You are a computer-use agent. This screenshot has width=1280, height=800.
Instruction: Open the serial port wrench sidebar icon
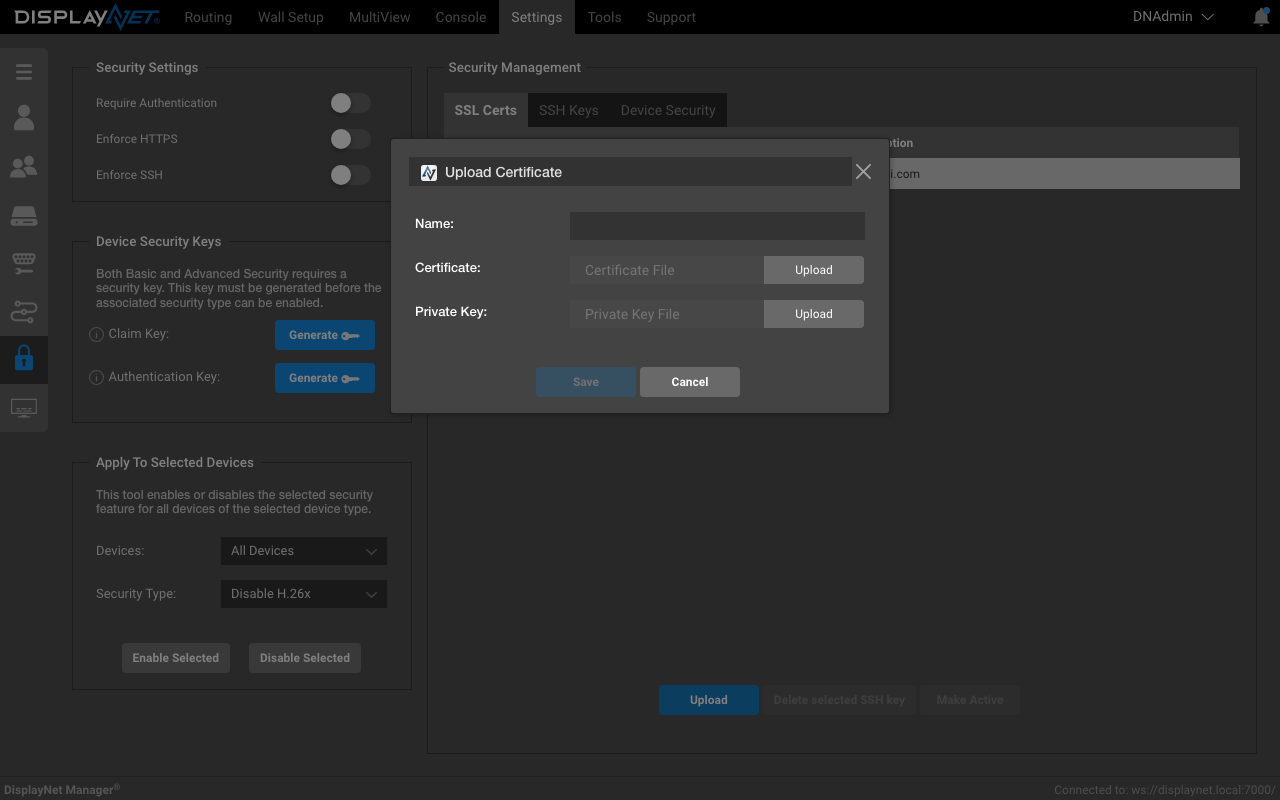coord(24,263)
